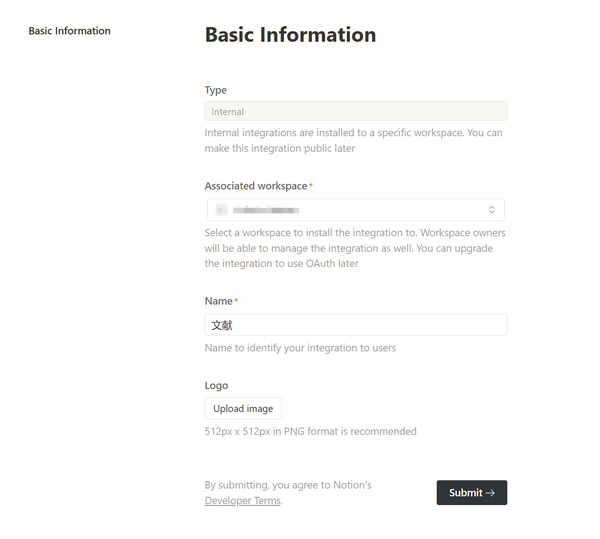Click the Upload image button
This screenshot has height=539, width=600.
[243, 408]
